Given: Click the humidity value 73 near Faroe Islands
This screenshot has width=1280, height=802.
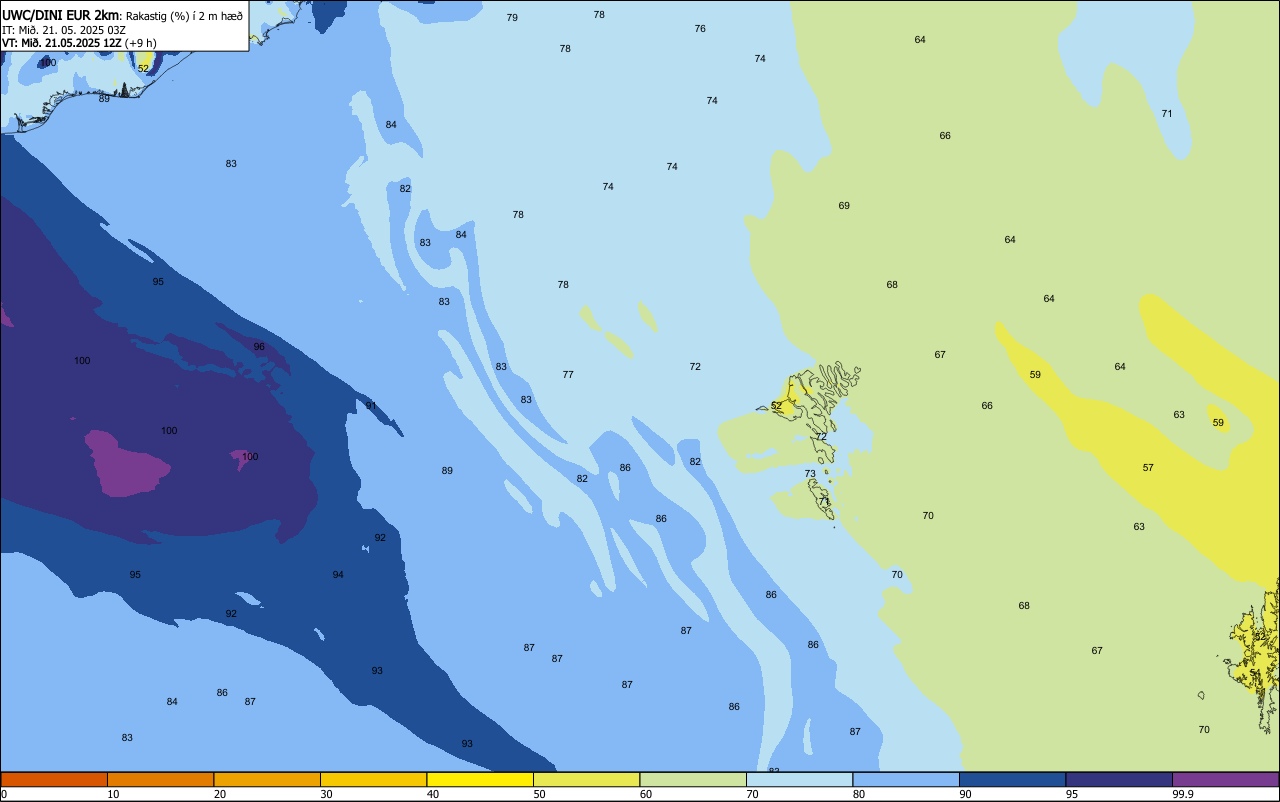Looking at the screenshot, I should (x=810, y=474).
